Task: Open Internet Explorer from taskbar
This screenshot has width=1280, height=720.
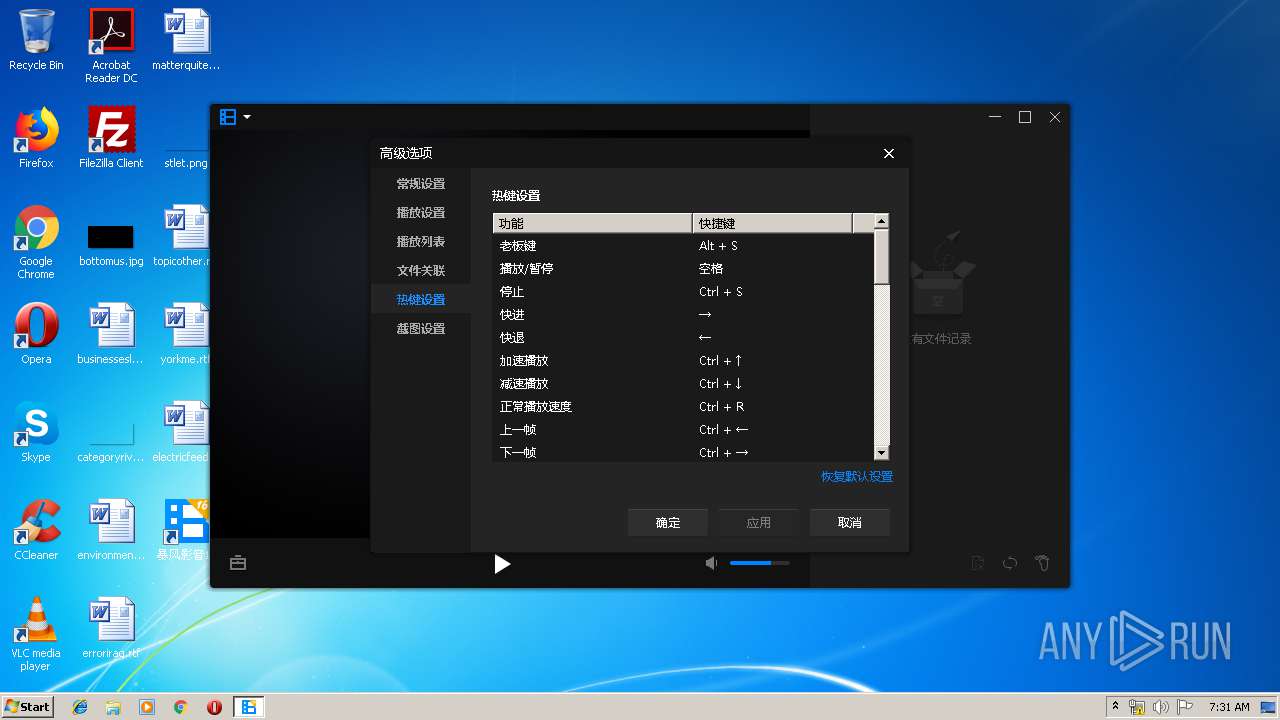Action: click(80, 707)
